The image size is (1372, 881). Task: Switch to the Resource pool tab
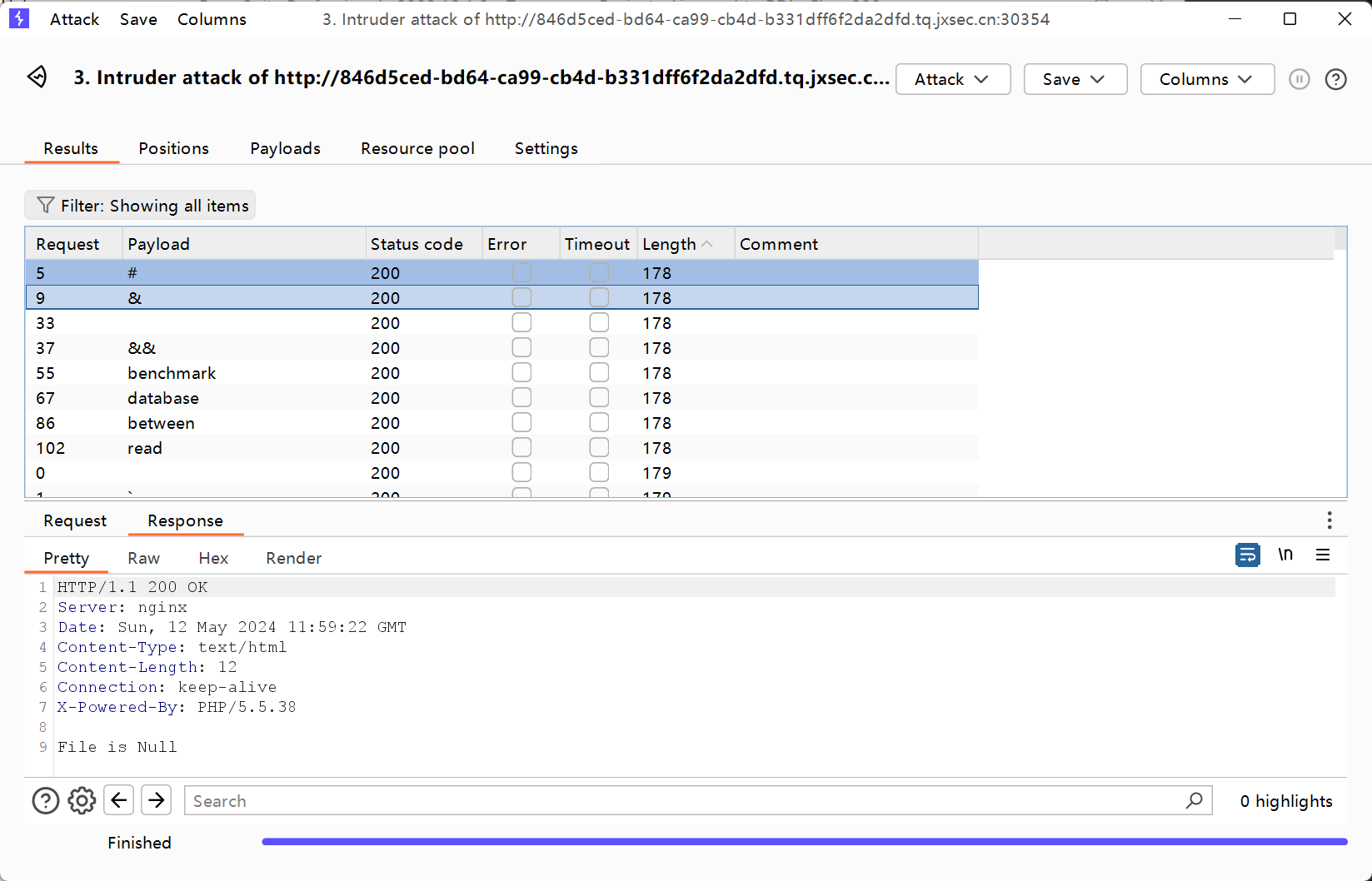pyautogui.click(x=417, y=148)
